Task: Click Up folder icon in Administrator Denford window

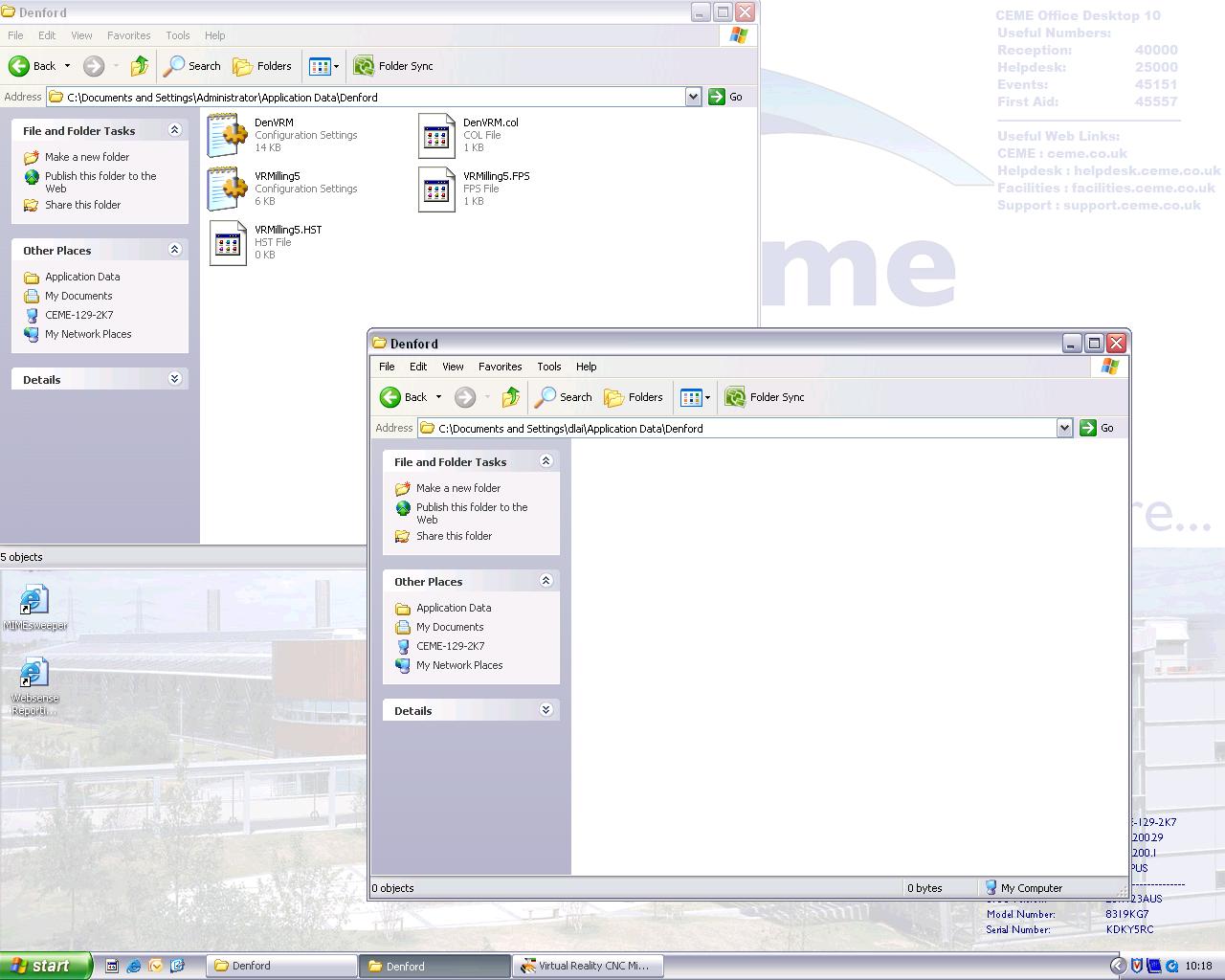Action: pyautogui.click(x=140, y=66)
